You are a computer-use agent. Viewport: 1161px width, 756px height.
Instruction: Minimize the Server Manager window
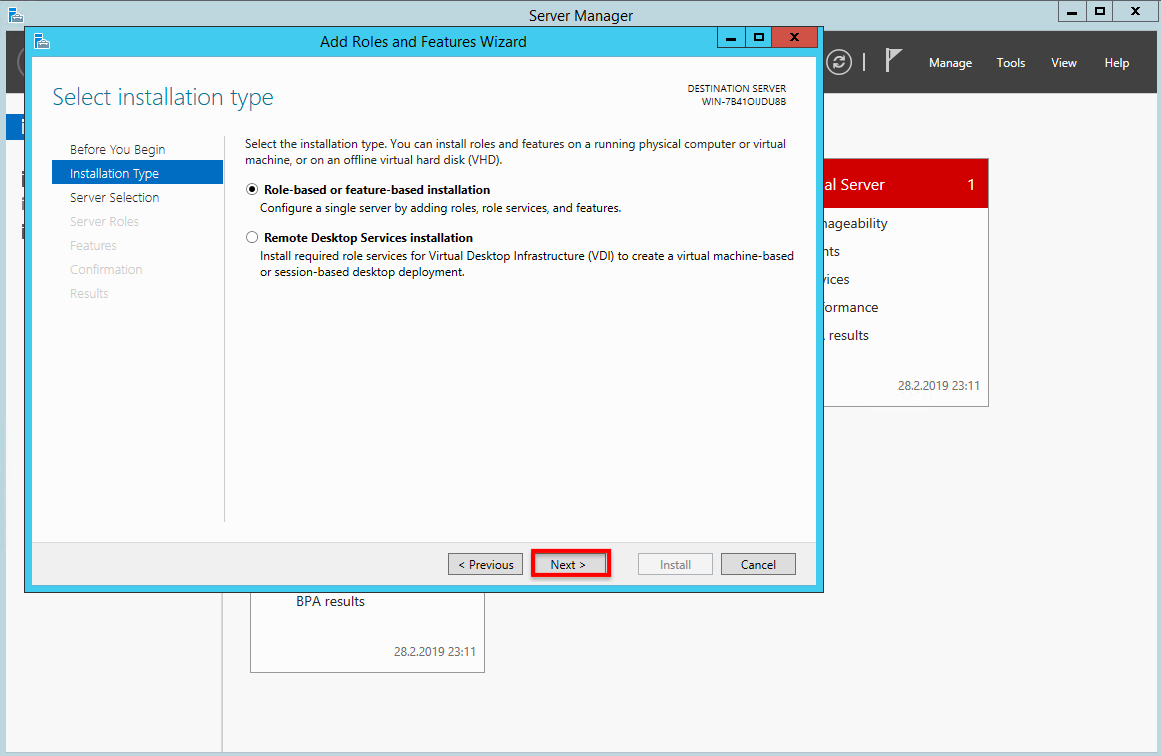point(1071,11)
